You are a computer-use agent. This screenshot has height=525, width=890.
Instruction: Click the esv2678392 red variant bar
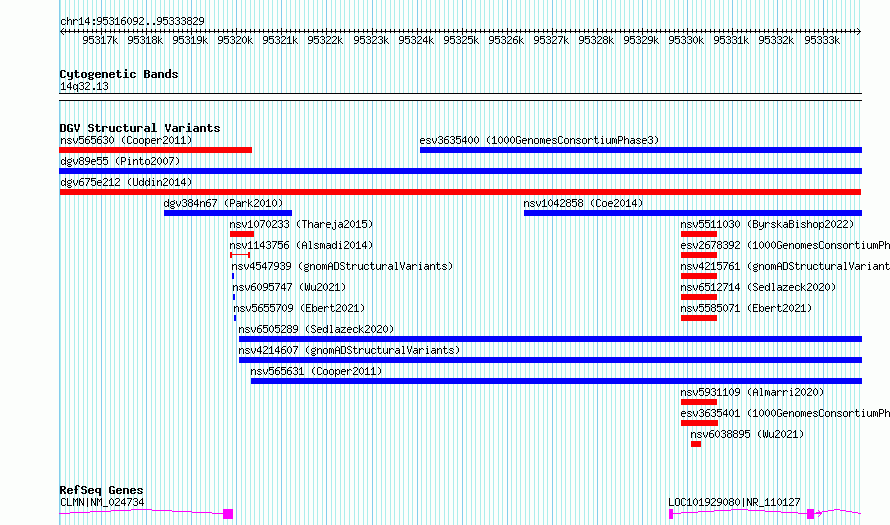699,255
